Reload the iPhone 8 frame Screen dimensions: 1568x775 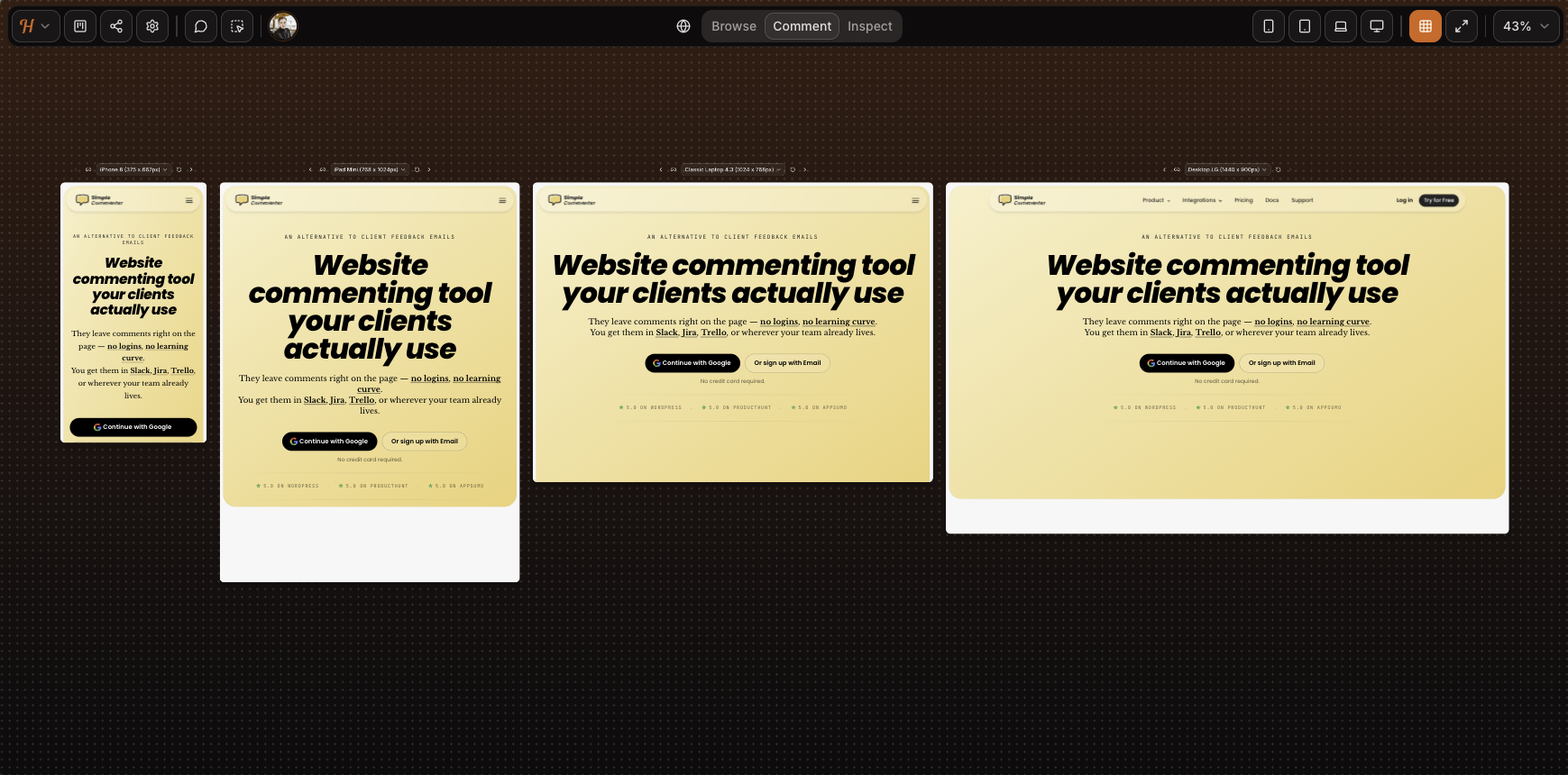[x=179, y=169]
